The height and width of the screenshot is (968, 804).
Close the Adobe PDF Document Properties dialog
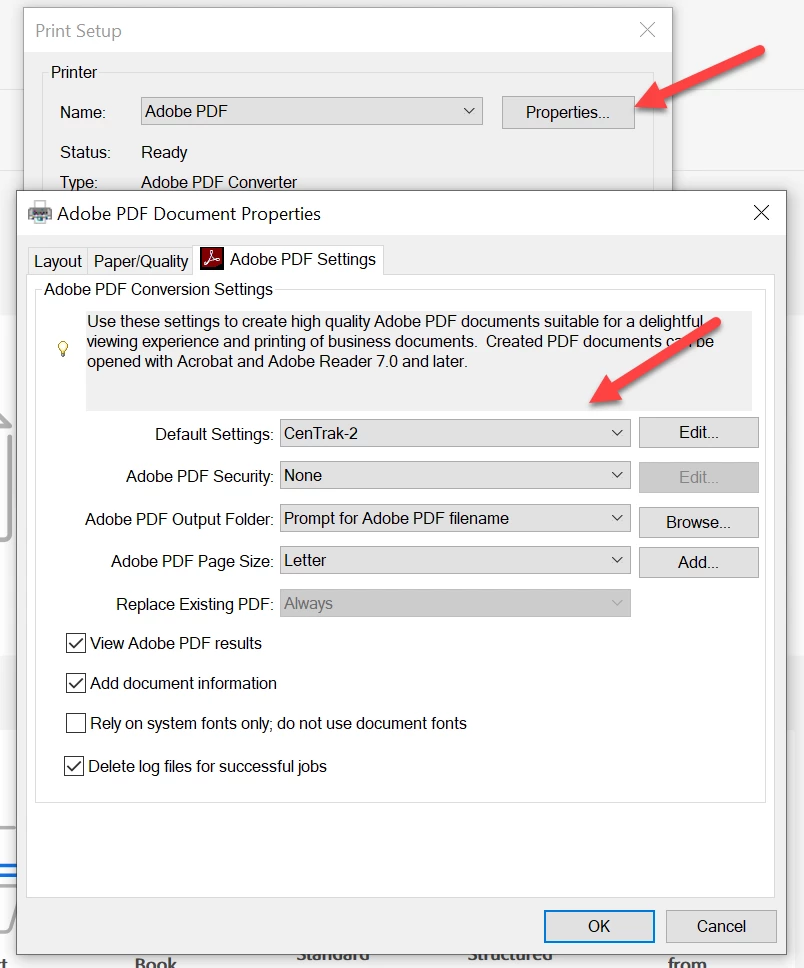(x=761, y=213)
